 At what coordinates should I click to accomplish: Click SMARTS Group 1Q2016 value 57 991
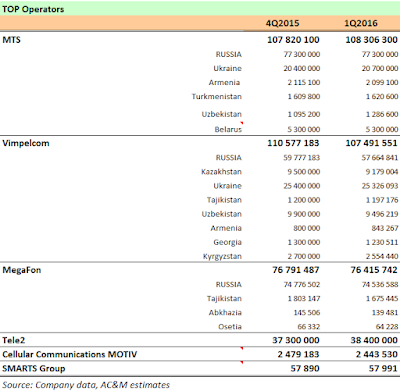tap(383, 369)
